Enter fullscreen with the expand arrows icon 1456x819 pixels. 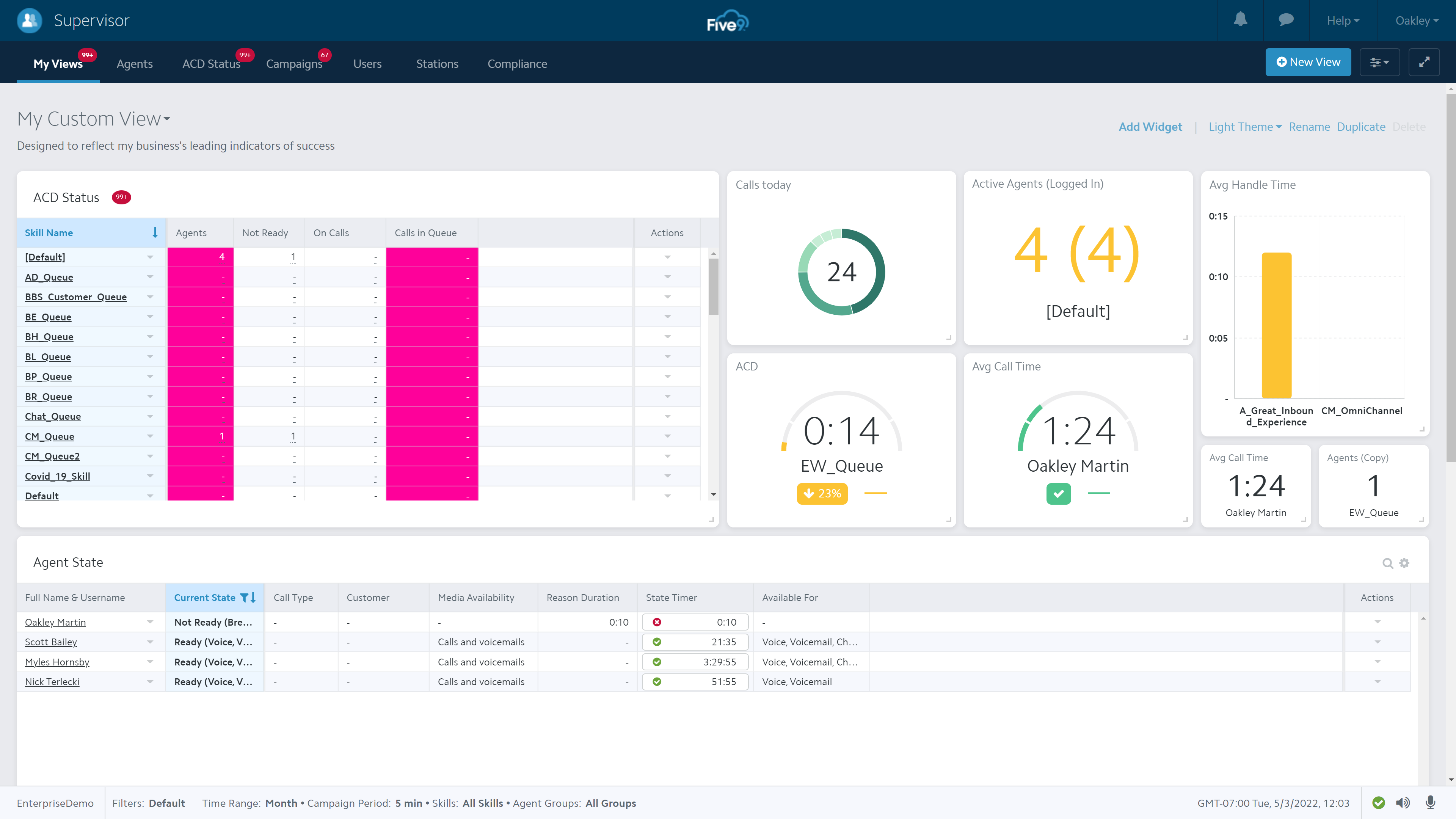[x=1425, y=62]
